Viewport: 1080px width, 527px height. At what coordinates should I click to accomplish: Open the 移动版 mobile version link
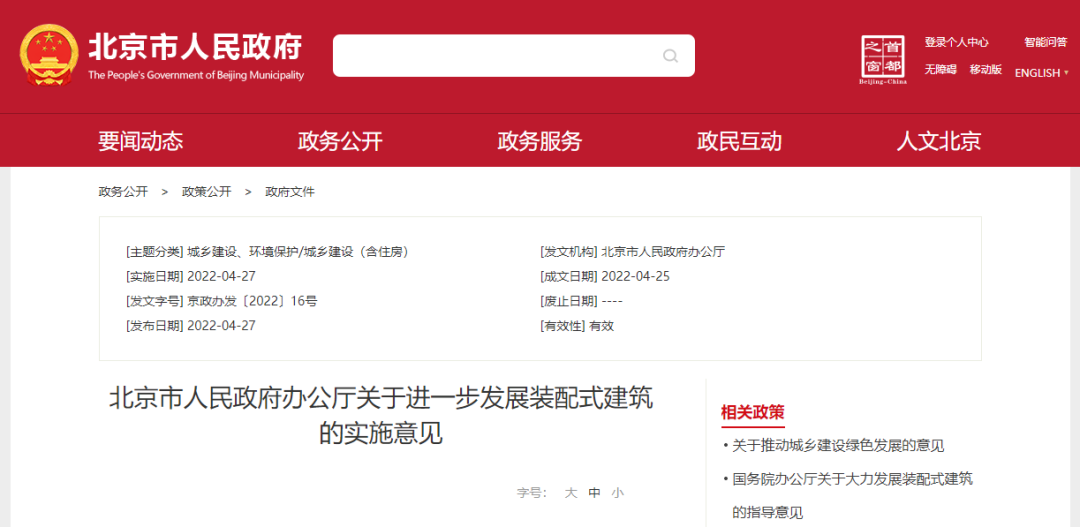coord(986,70)
